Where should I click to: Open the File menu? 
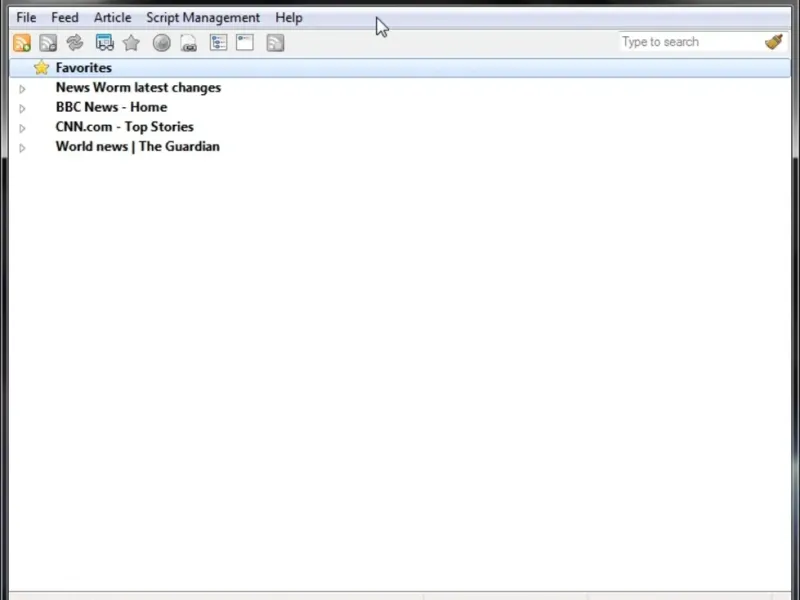point(26,17)
